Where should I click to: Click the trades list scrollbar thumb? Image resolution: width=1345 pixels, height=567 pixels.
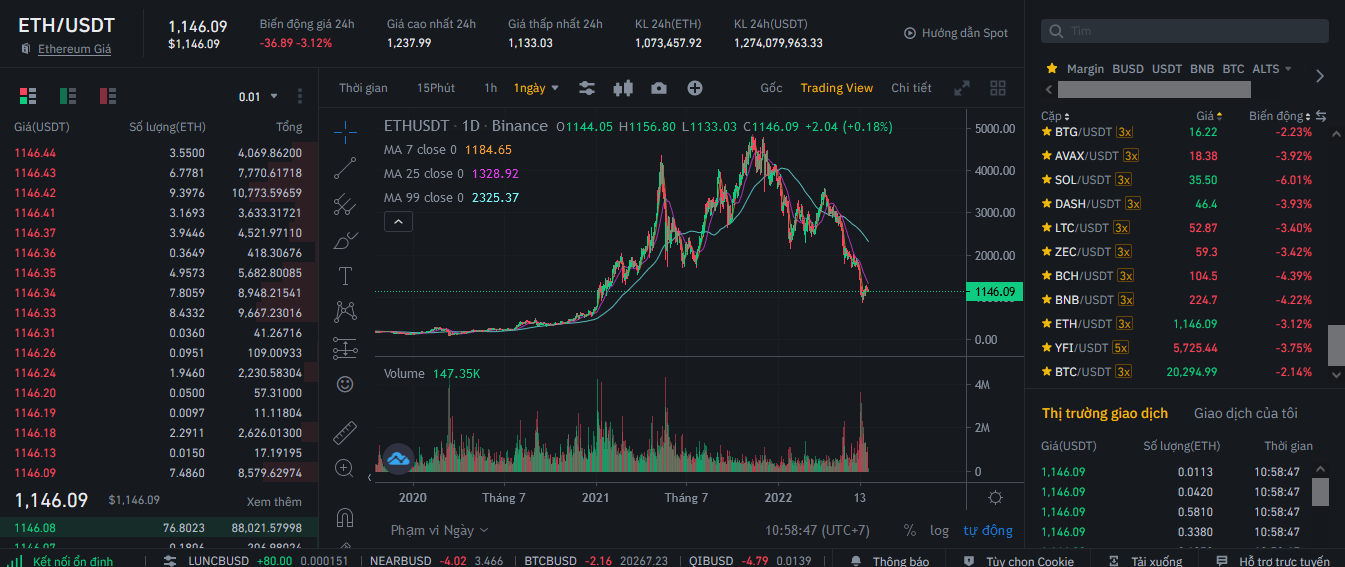[1320, 491]
